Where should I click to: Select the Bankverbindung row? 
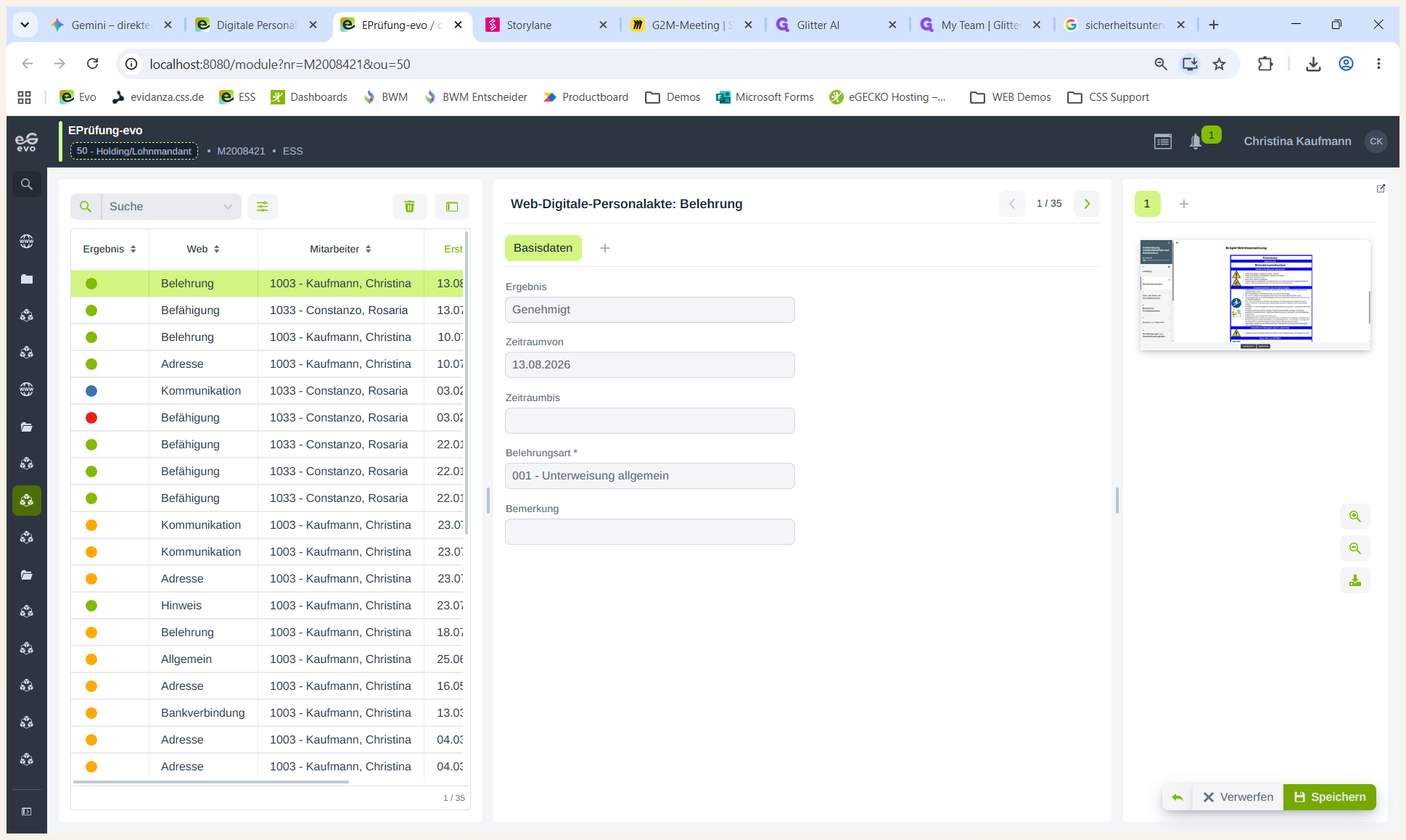tap(267, 713)
